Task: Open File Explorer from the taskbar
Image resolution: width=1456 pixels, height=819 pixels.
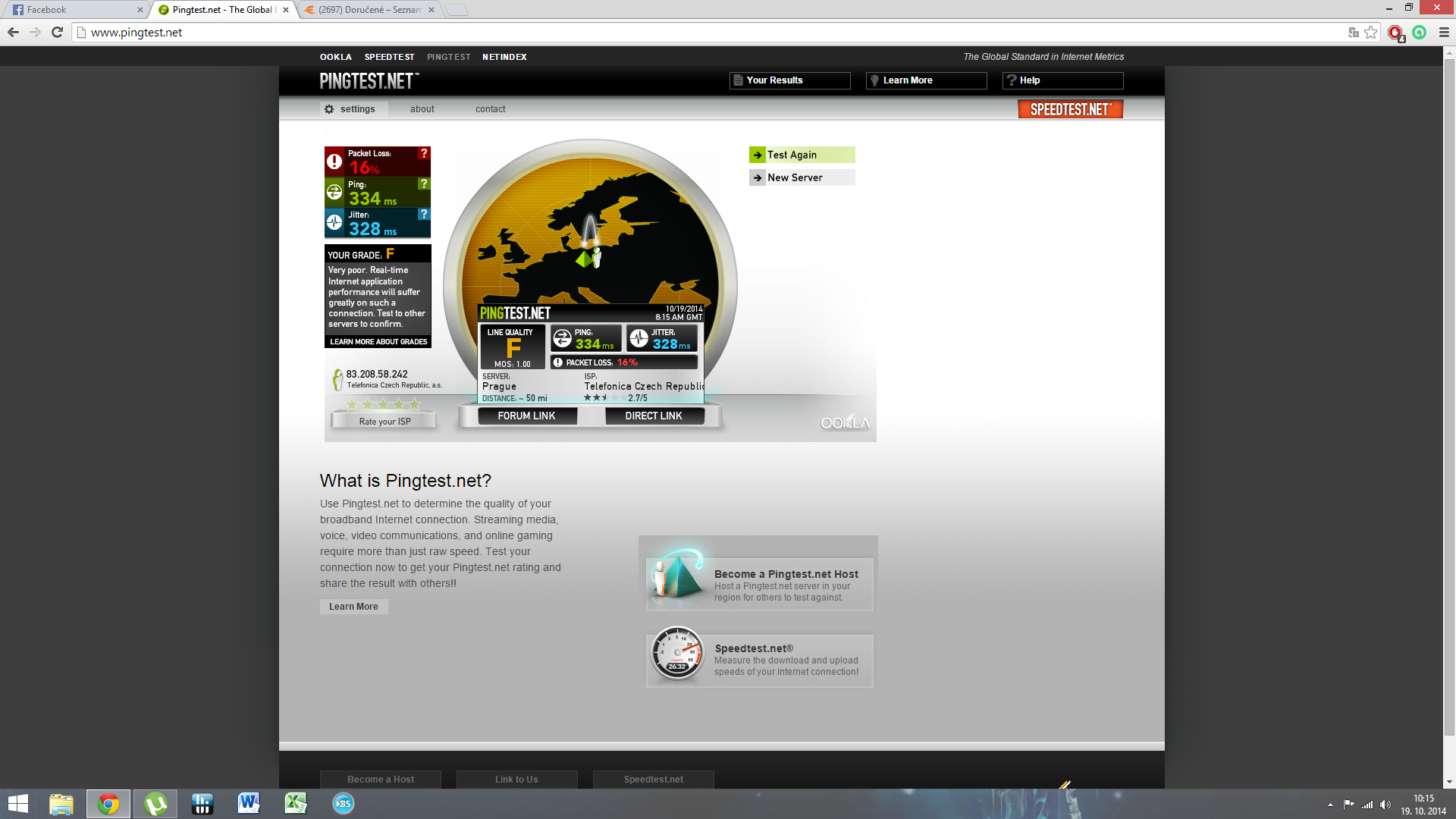Action: [x=61, y=804]
